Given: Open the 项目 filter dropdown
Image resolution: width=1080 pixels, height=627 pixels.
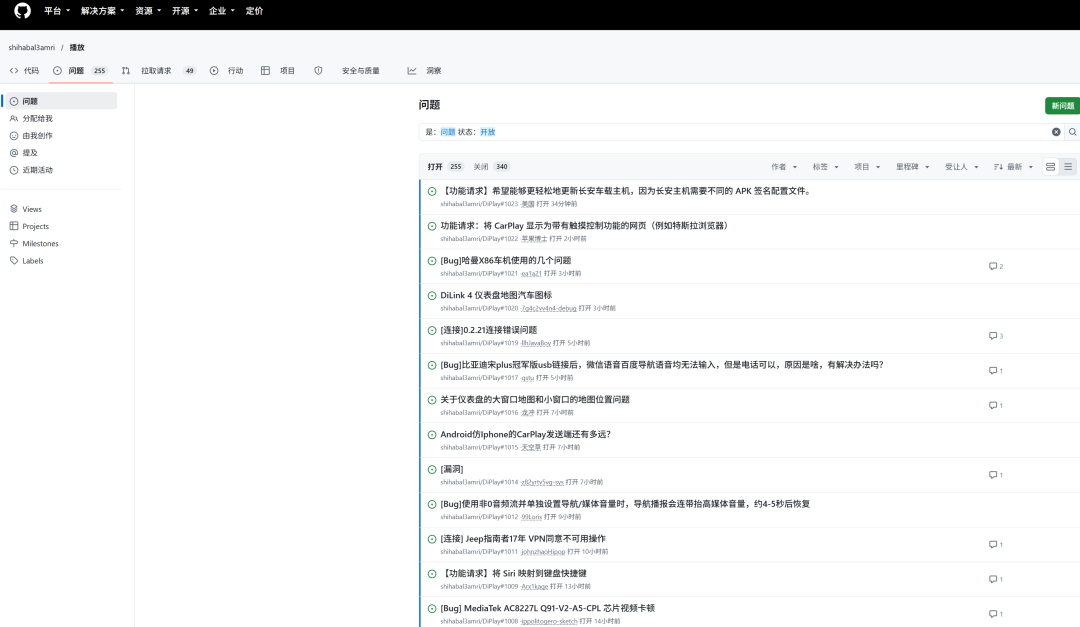Looking at the screenshot, I should [x=867, y=167].
